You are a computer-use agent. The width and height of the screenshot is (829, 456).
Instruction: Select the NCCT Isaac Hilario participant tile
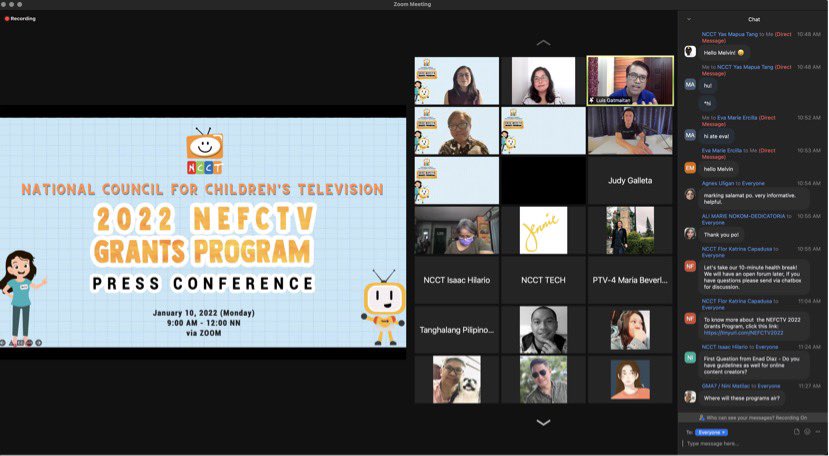coord(456,280)
